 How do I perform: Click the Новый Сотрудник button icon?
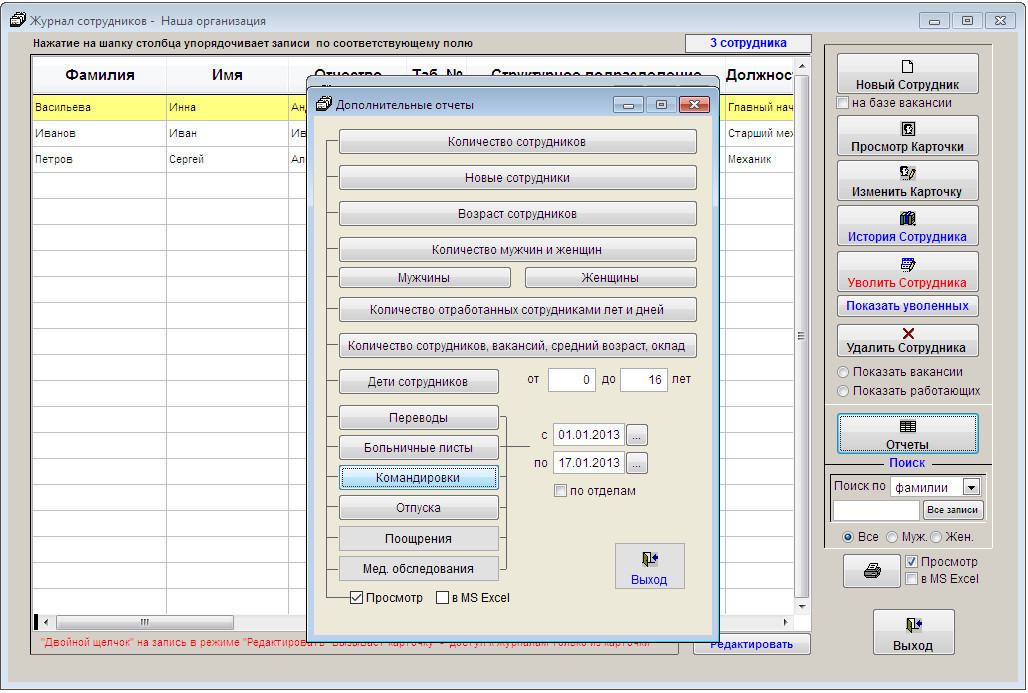[x=907, y=67]
